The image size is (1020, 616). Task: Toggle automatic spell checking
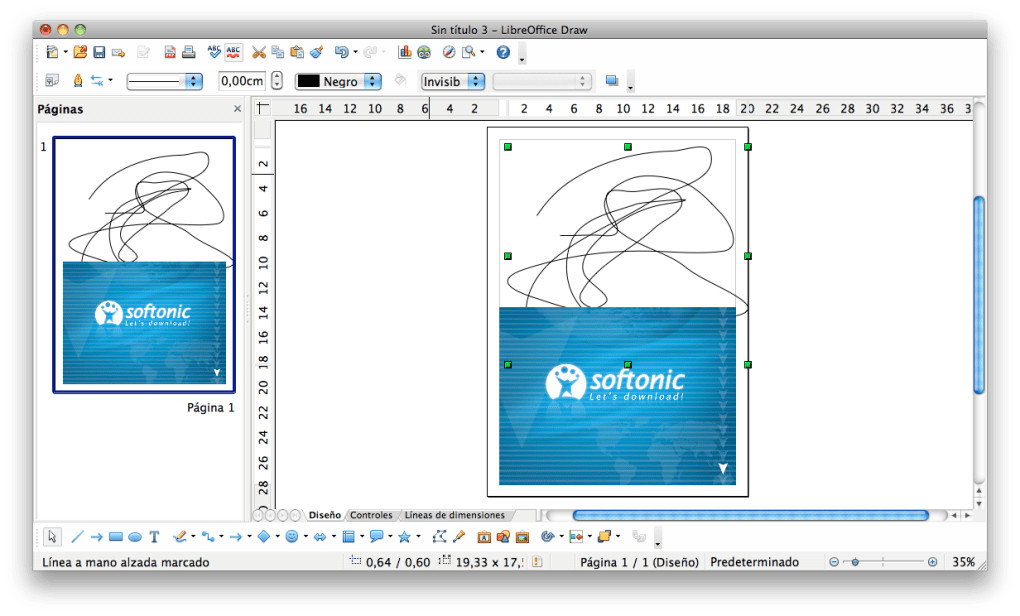point(233,52)
